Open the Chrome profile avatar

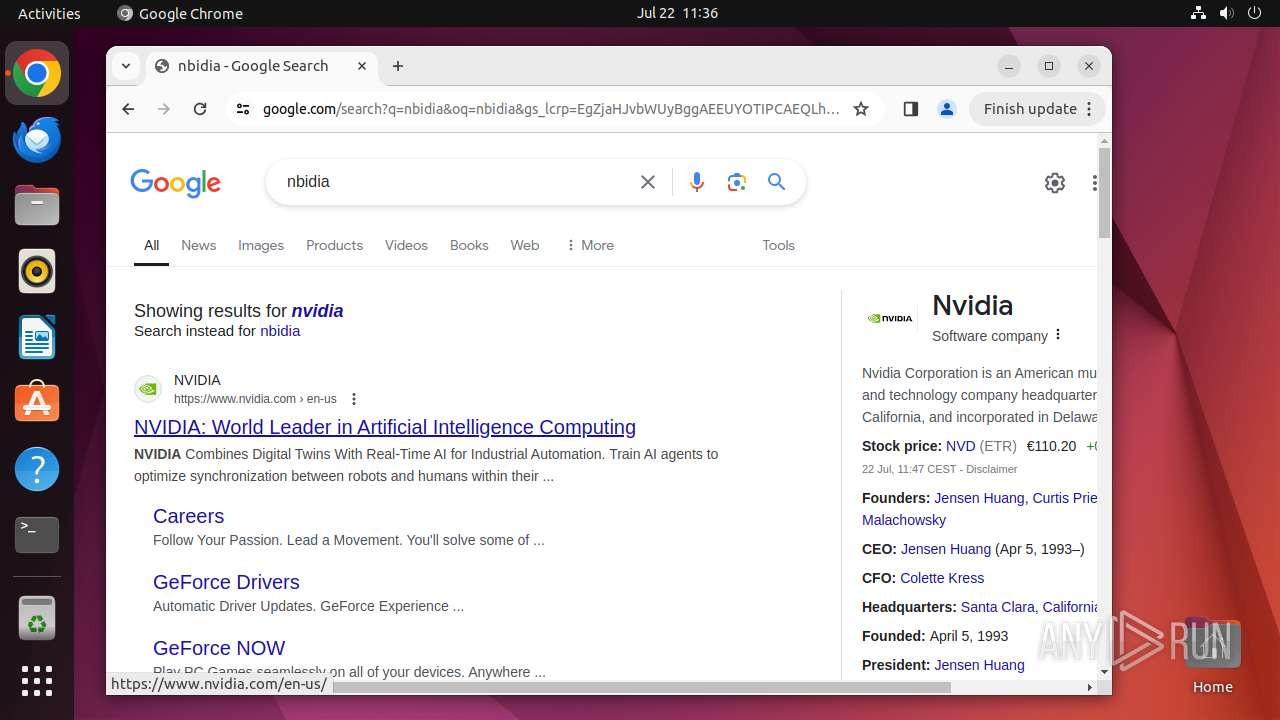tap(947, 109)
